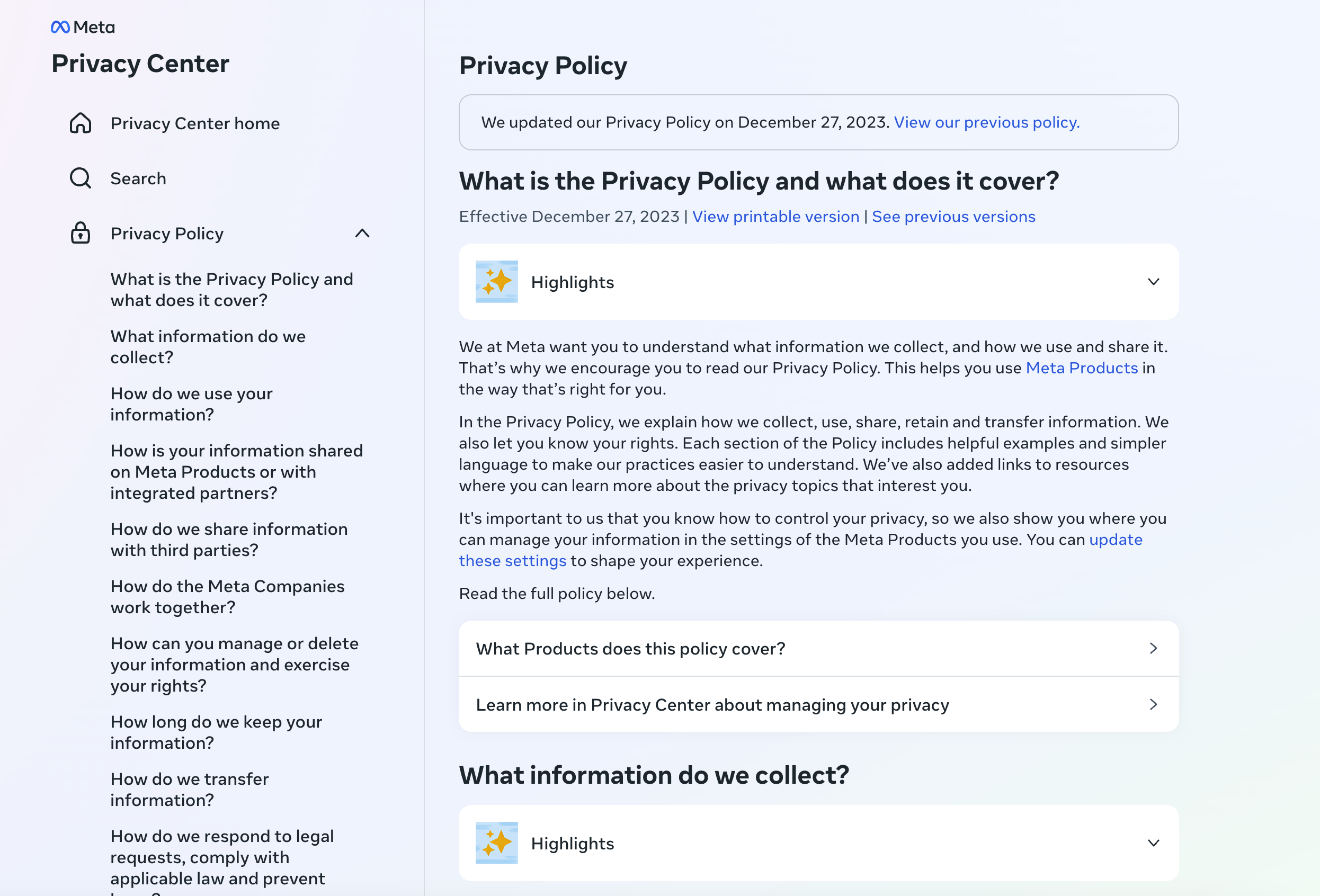Click the magnifying glass Search icon
1320x896 pixels.
80,178
